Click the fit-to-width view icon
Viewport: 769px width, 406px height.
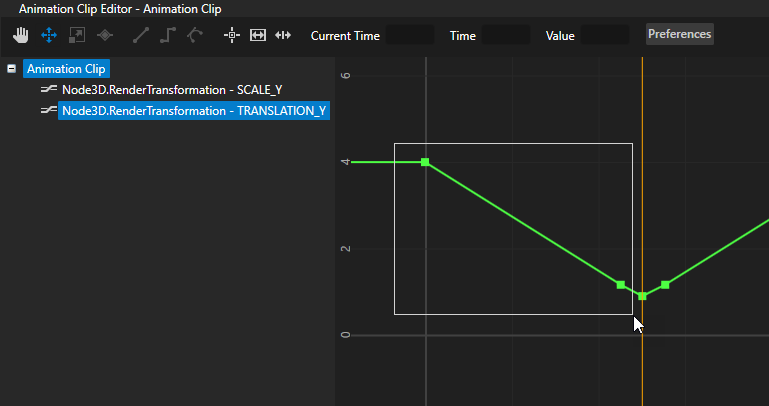[258, 35]
